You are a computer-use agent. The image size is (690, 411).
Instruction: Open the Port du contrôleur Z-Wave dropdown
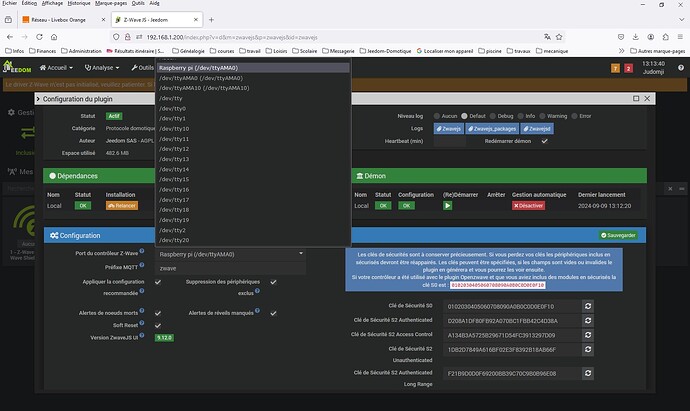pyautogui.click(x=231, y=254)
